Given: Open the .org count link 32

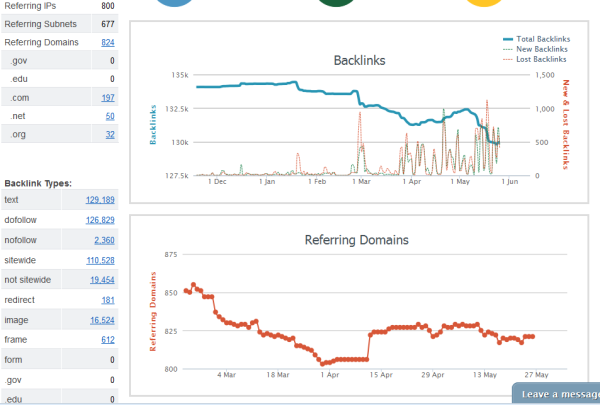Looking at the screenshot, I should click(x=110, y=134).
